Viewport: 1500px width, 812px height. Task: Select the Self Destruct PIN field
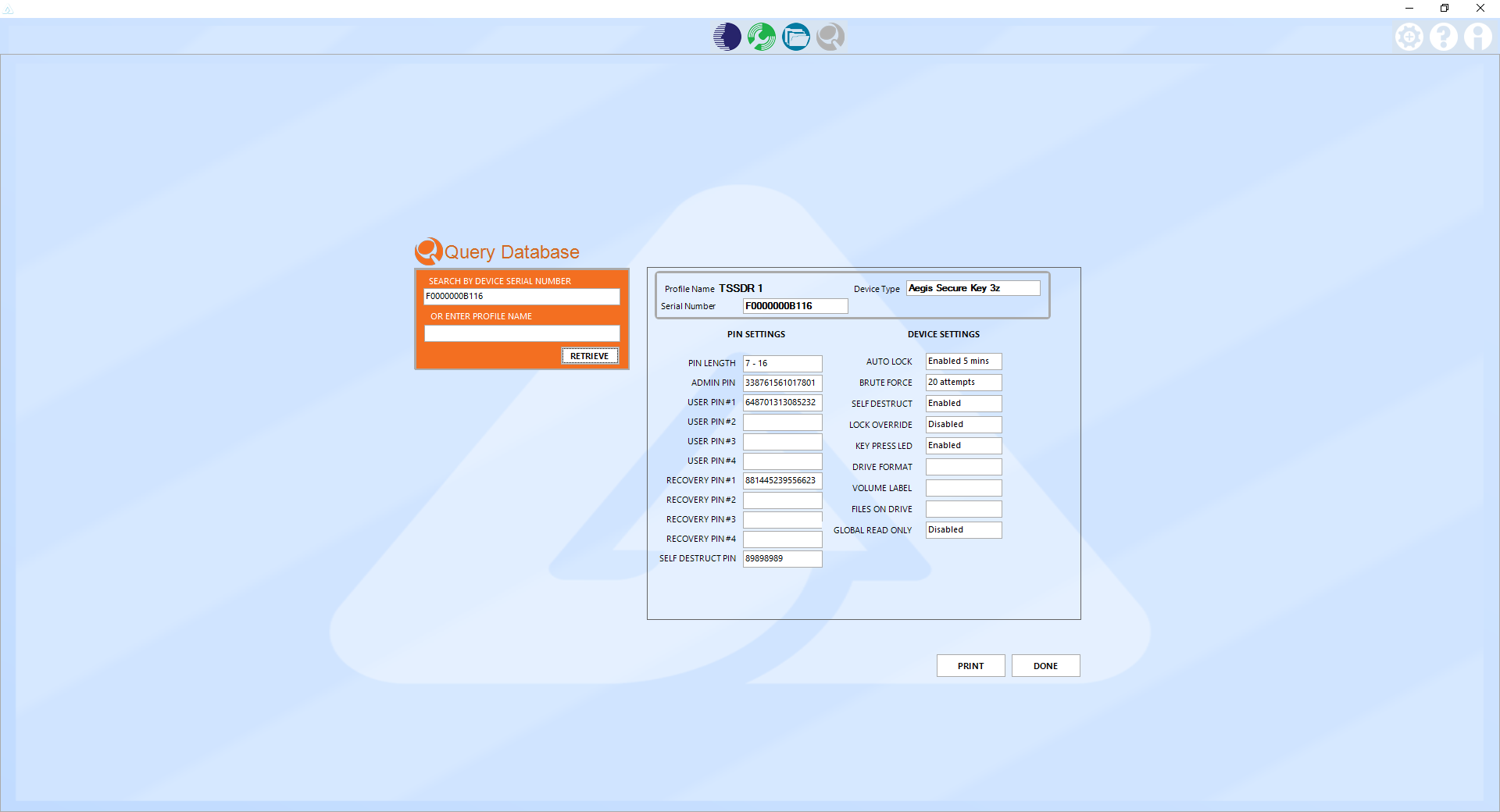tap(782, 558)
